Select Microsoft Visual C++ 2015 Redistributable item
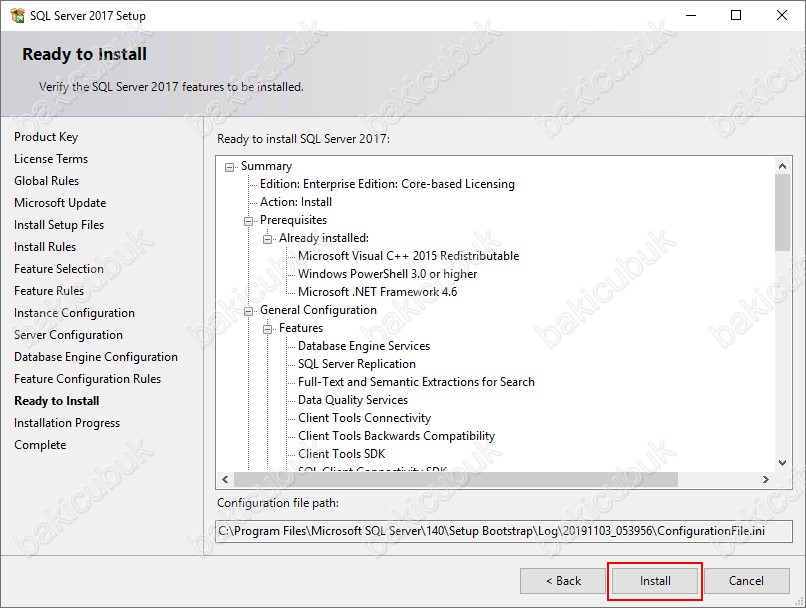 pyautogui.click(x=409, y=256)
